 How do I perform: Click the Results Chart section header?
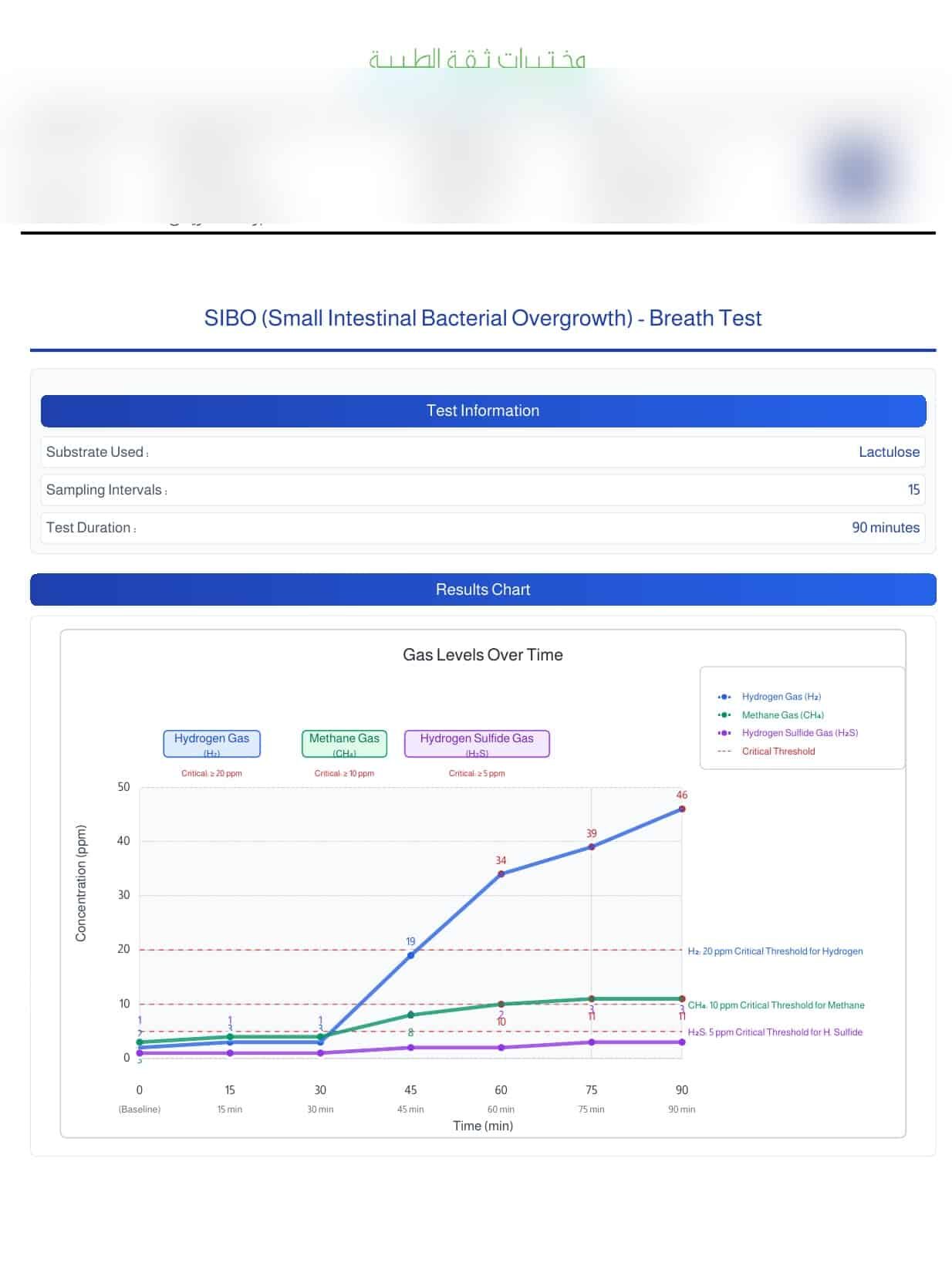tap(483, 589)
